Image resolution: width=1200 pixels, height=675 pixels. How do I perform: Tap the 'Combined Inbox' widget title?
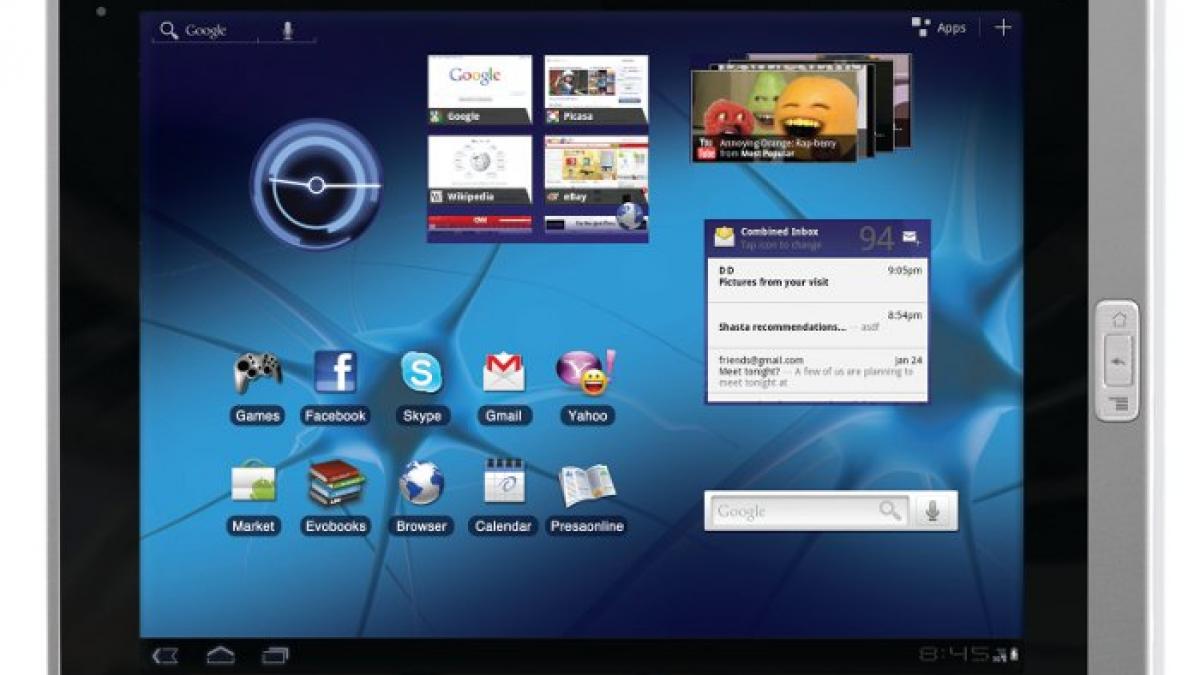tap(779, 232)
